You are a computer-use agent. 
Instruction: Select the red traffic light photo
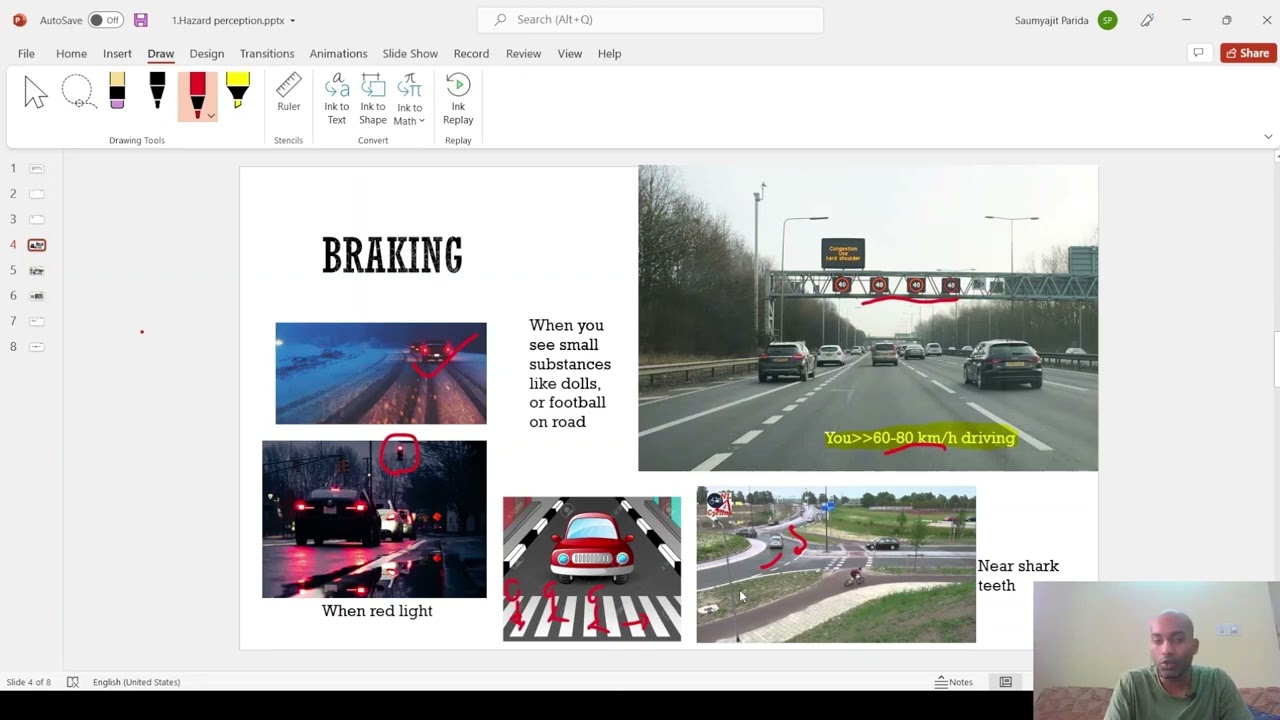tap(374, 519)
